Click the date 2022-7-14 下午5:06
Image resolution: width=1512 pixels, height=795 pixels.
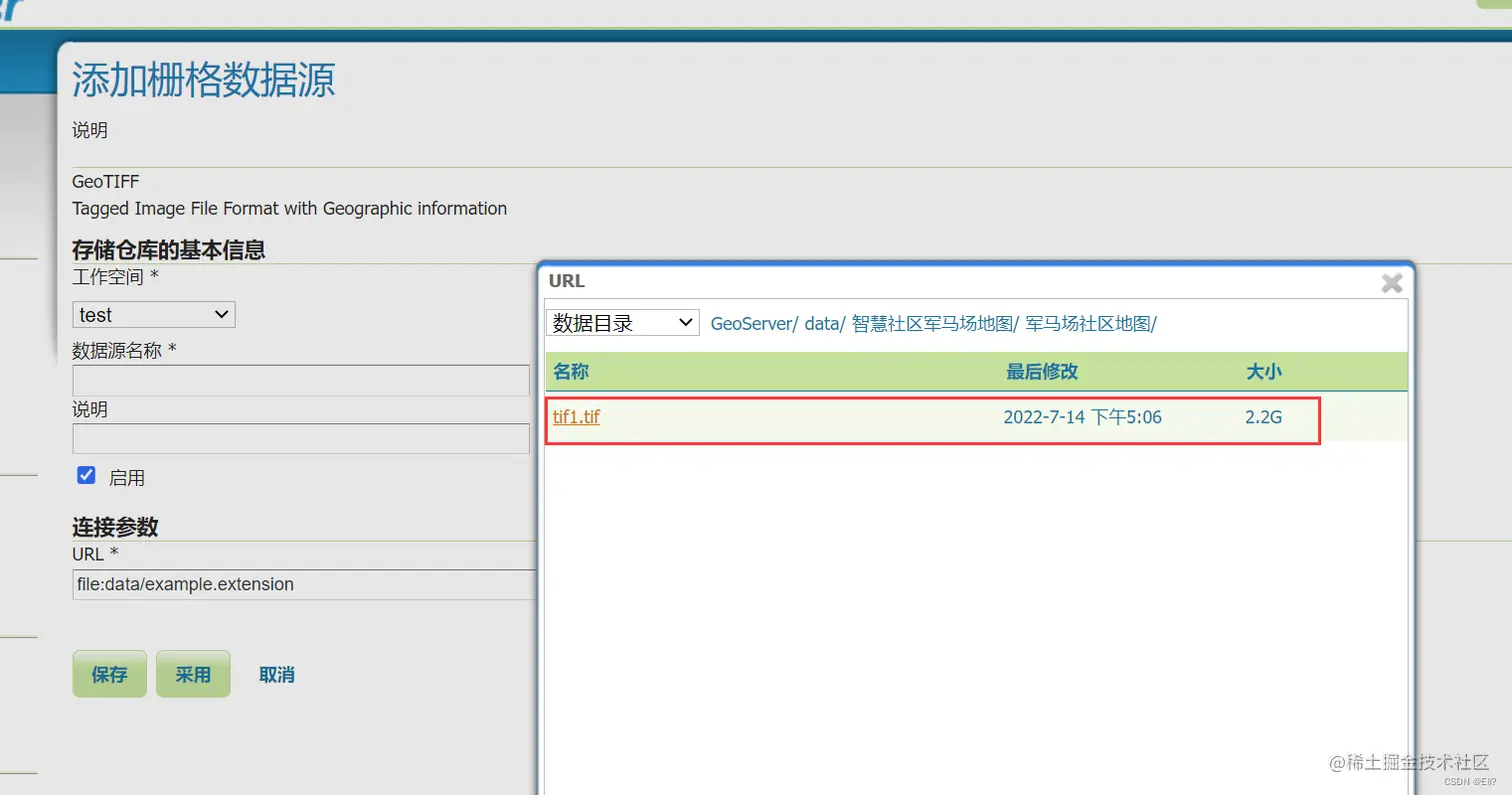coord(1083,417)
